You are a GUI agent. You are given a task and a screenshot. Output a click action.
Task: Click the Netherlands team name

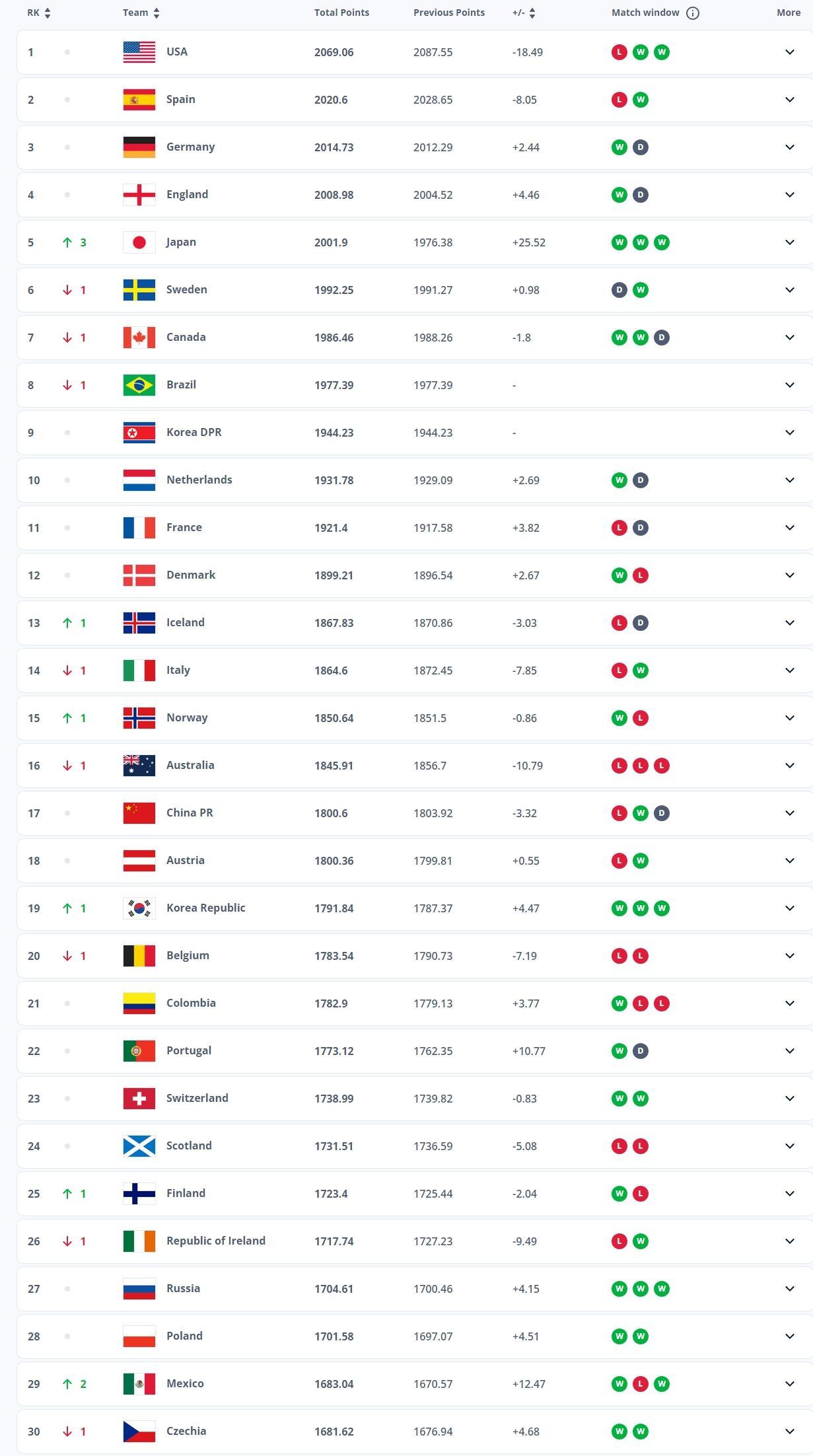199,480
